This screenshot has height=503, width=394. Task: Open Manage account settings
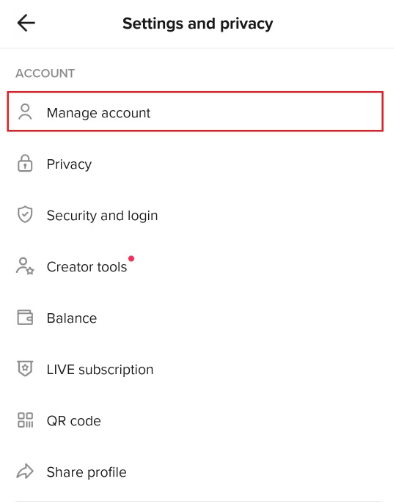[195, 112]
